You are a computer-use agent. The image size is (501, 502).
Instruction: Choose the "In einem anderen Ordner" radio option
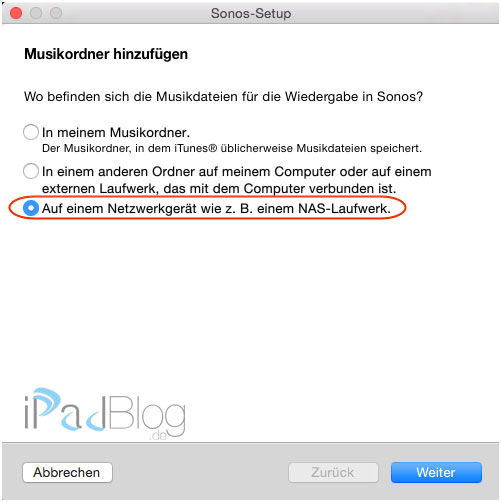pyautogui.click(x=31, y=171)
